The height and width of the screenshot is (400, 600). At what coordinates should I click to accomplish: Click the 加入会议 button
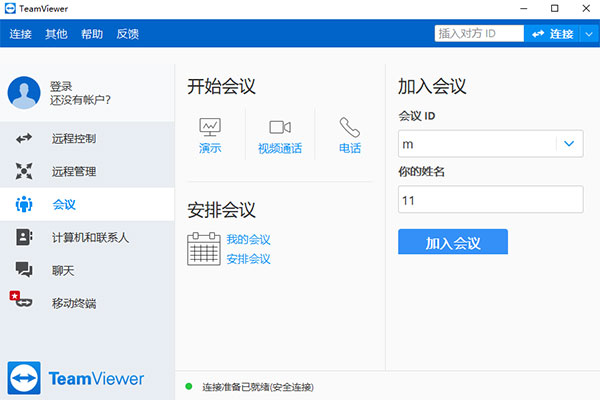(x=453, y=242)
